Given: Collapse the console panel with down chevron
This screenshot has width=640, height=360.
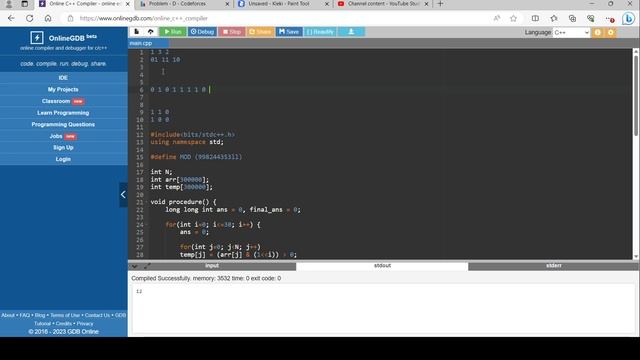Looking at the screenshot, I should click(x=134, y=266).
